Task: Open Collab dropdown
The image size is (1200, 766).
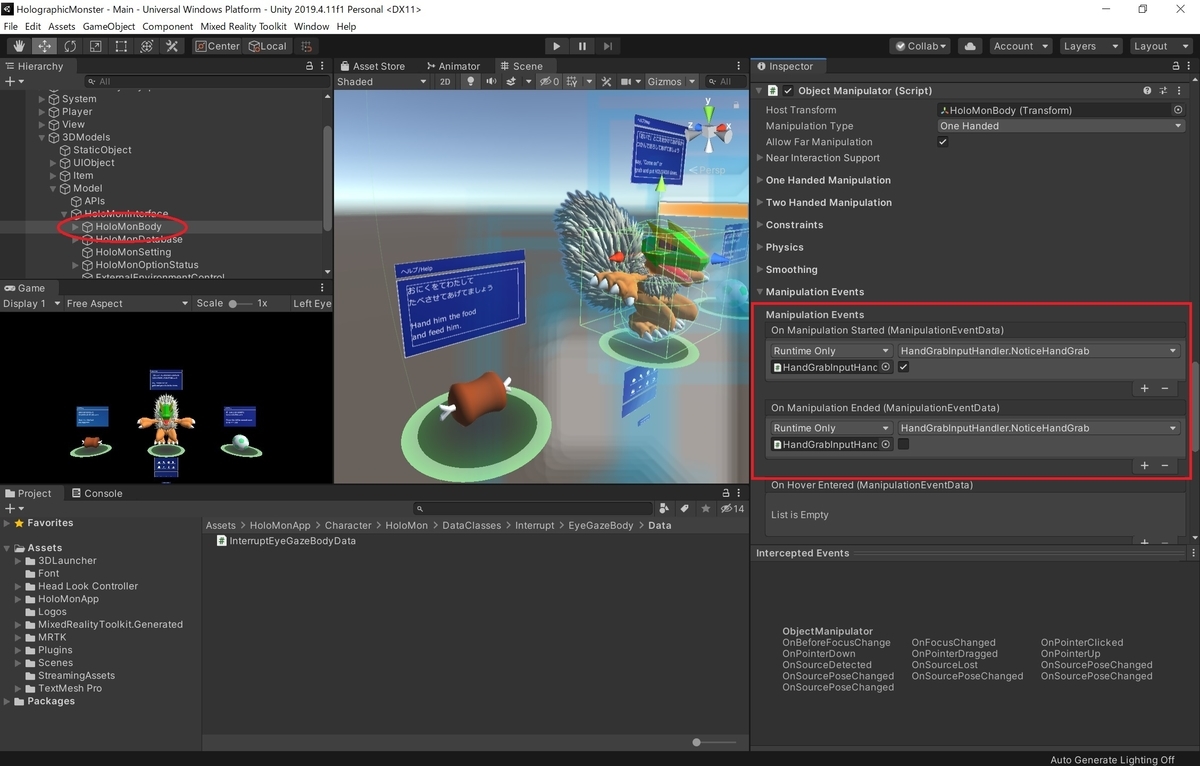Action: click(921, 46)
